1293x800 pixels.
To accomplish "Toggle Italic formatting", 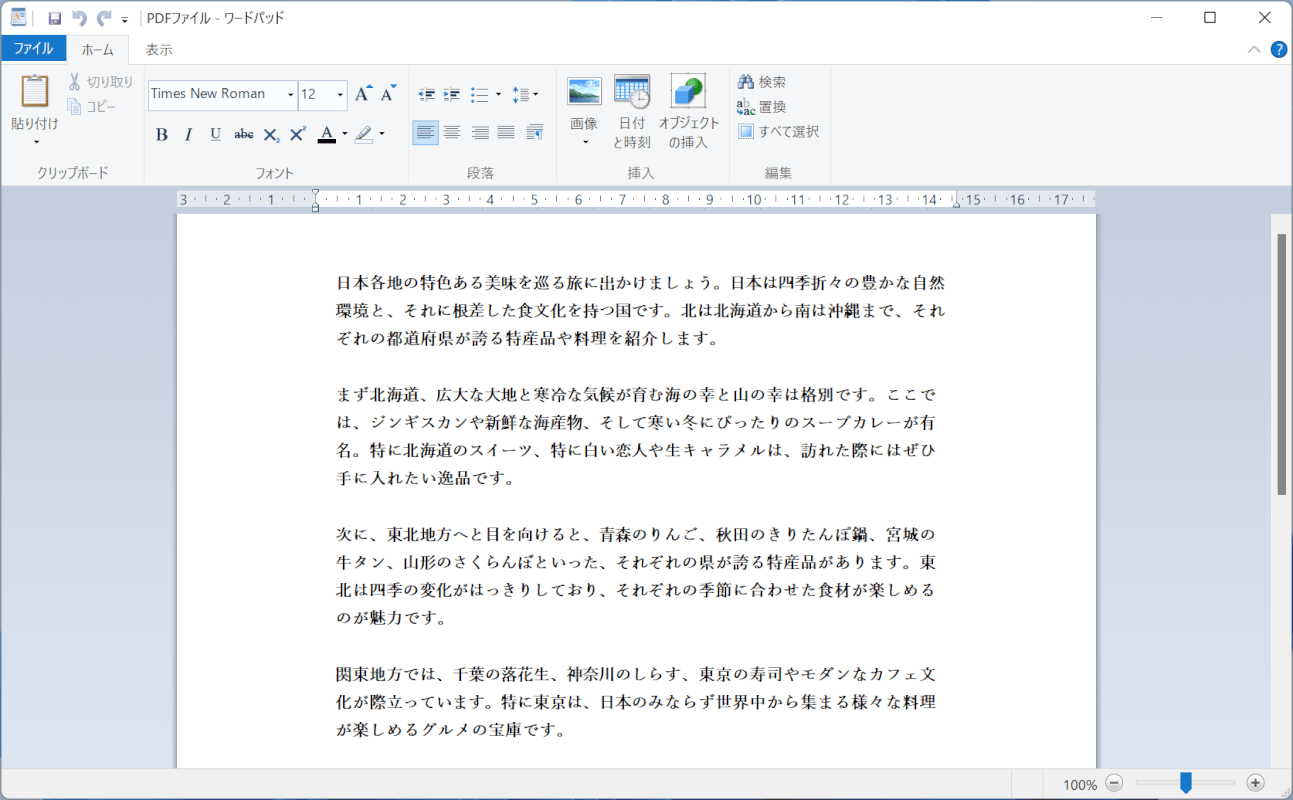I will coord(188,134).
